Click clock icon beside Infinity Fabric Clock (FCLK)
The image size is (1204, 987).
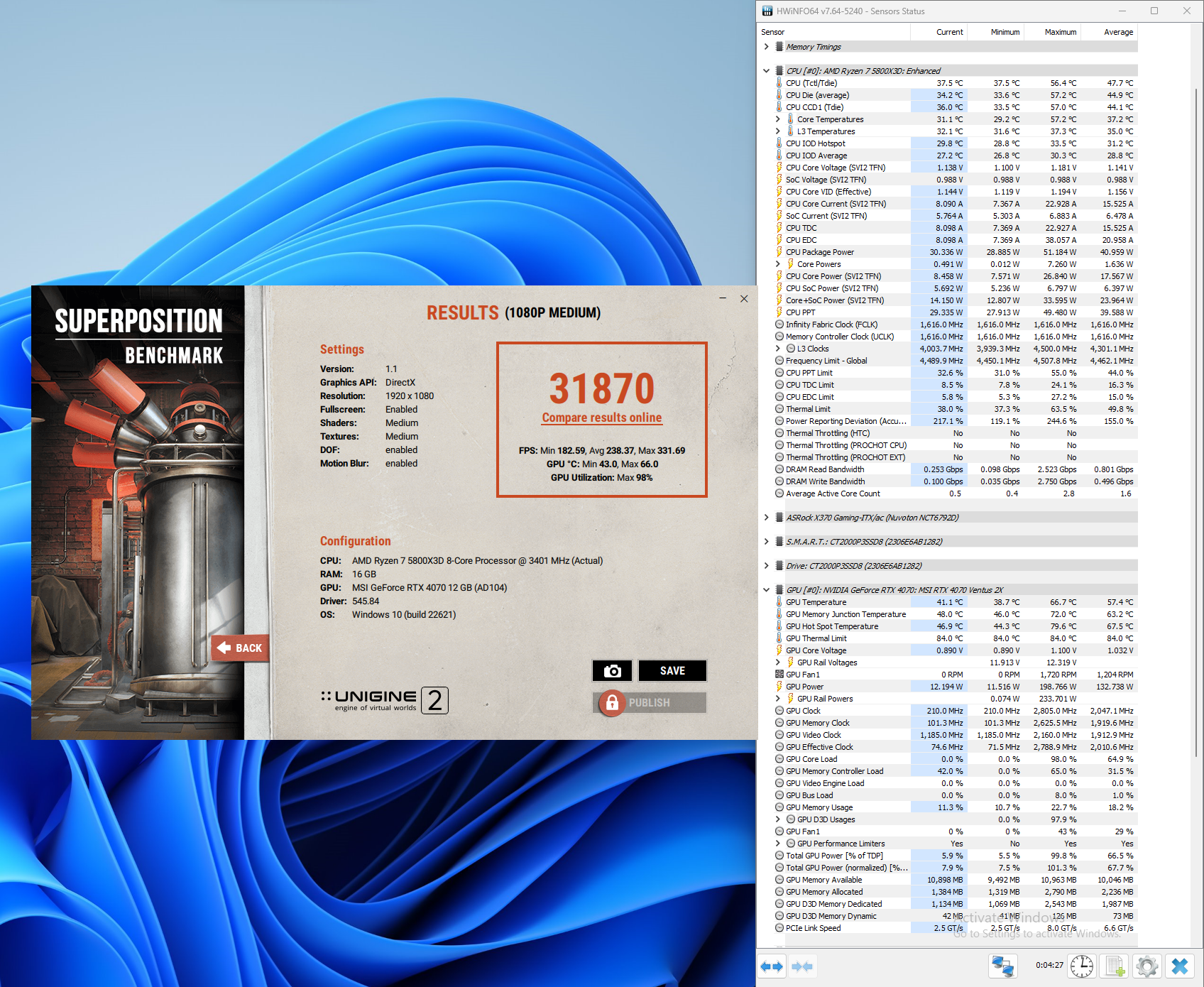(779, 325)
